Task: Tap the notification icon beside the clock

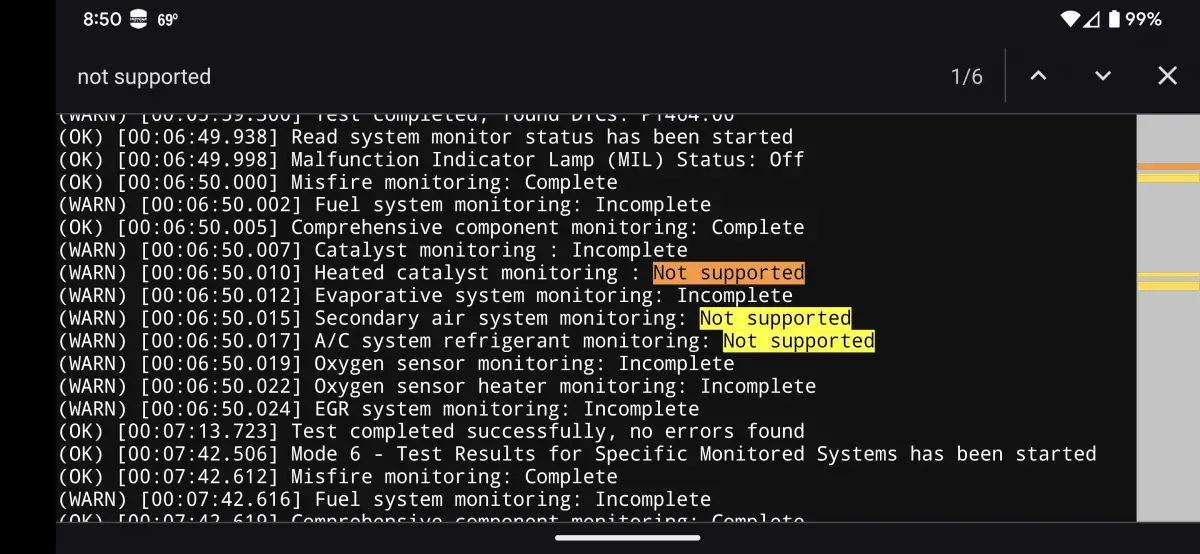Action: pyautogui.click(x=139, y=19)
